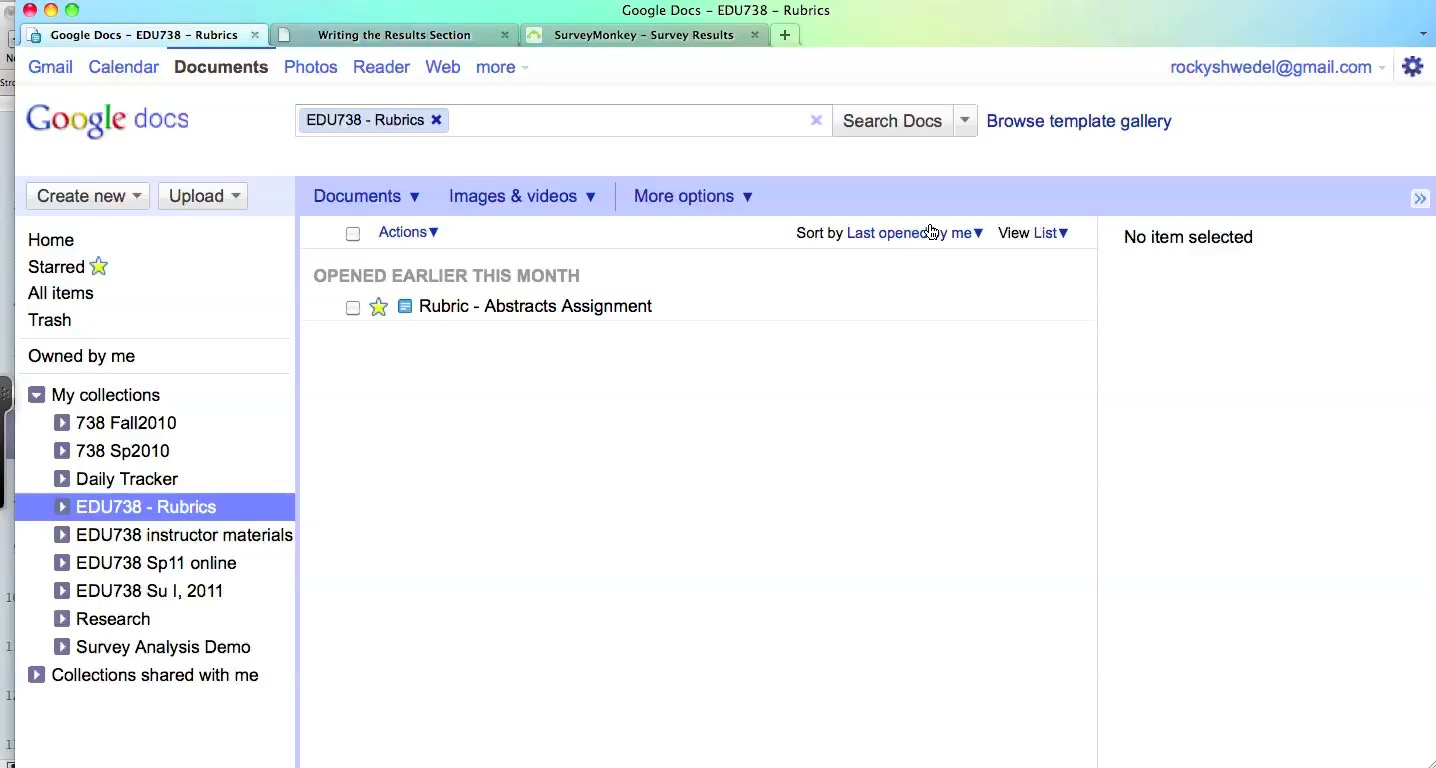Expand the Survey Analysis Demo arrow
This screenshot has width=1436, height=768.
62,647
